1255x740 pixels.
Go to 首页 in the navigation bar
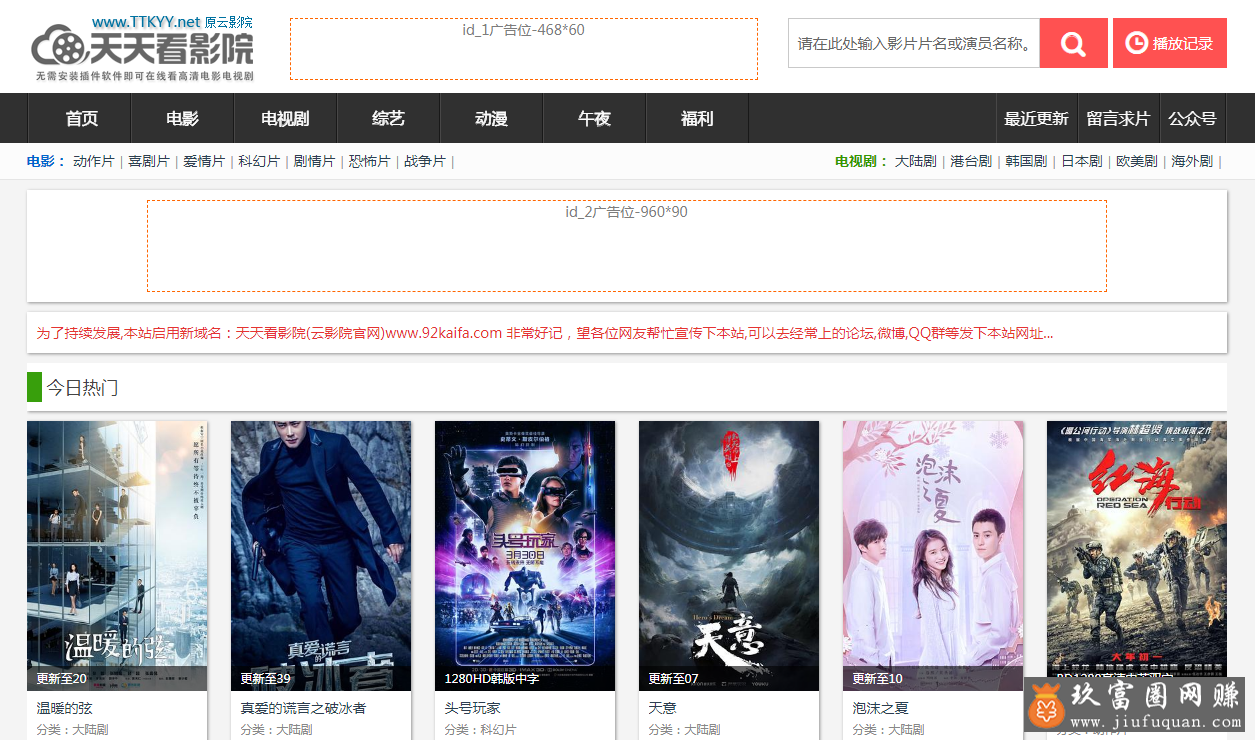[x=82, y=118]
